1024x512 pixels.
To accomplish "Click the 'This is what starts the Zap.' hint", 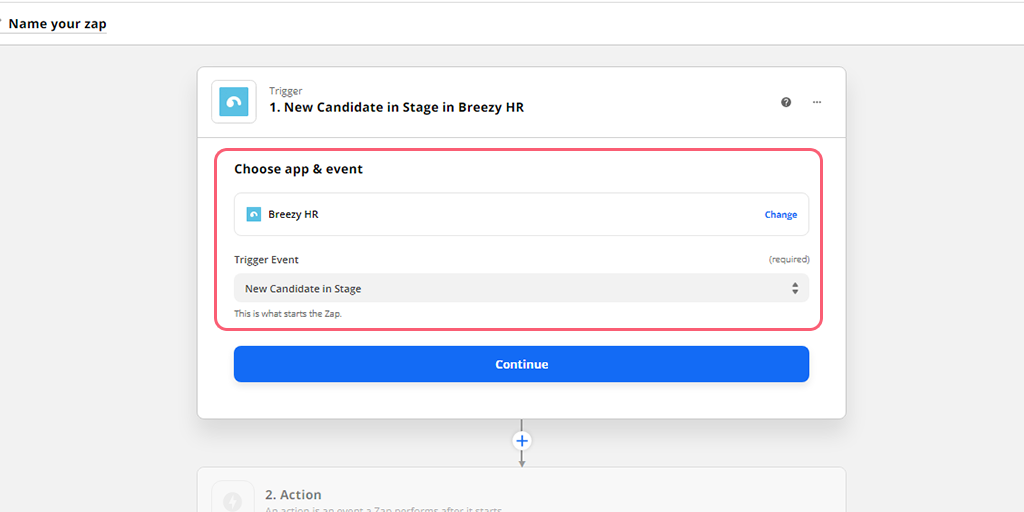I will [x=288, y=313].
